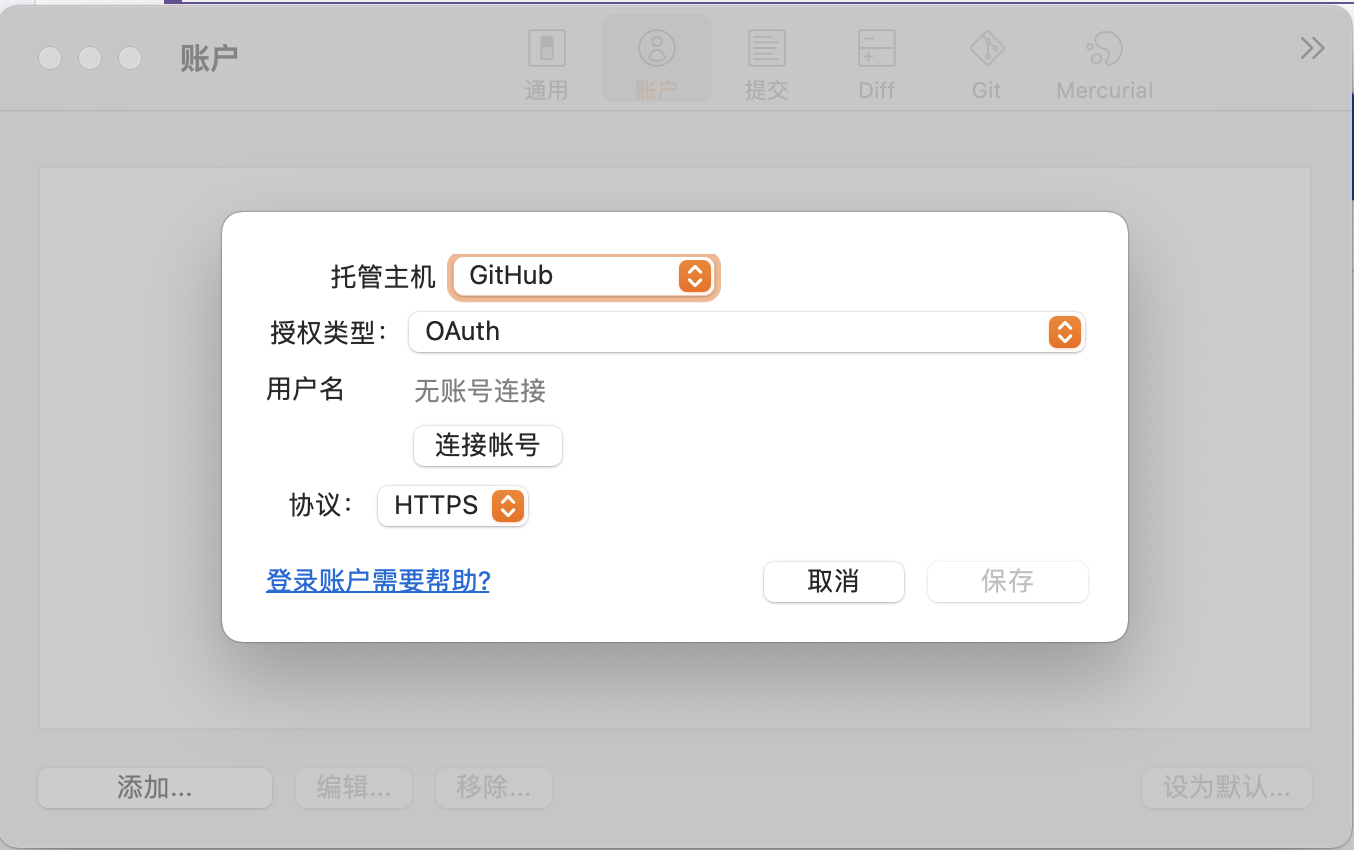Change the 协议 HTTPS protocol dropdown

tap(452, 506)
